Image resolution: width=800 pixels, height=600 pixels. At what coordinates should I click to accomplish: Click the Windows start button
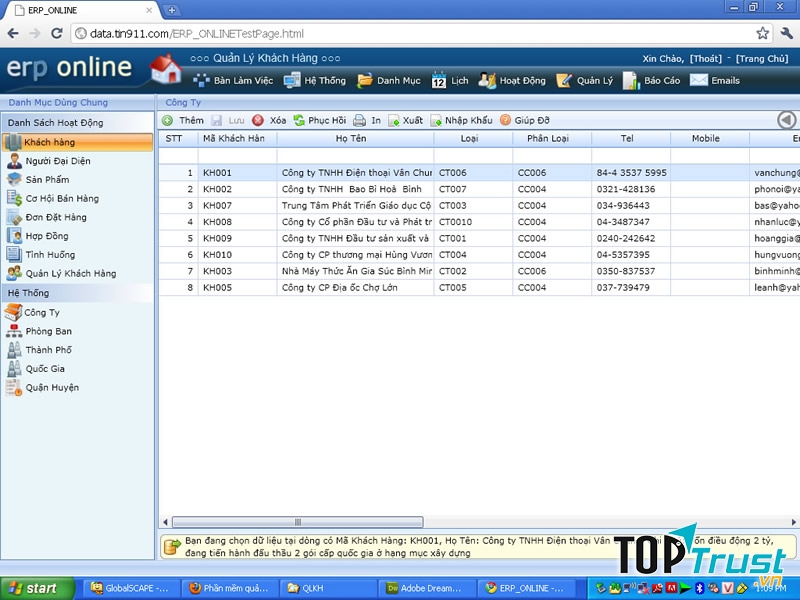coord(37,588)
